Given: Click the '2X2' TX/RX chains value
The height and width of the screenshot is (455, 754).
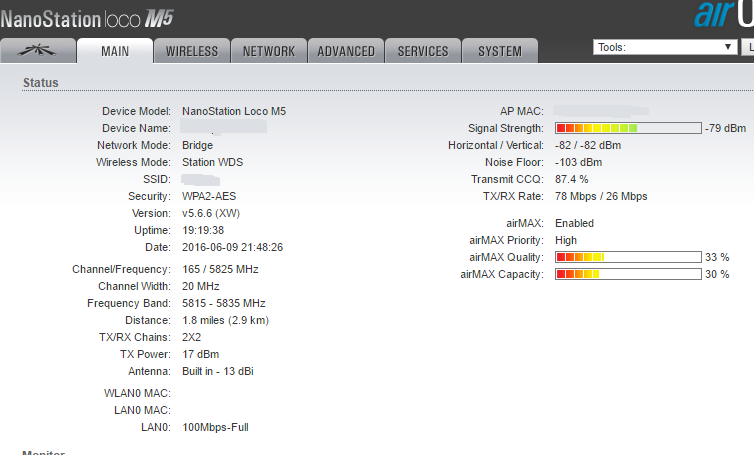Looking at the screenshot, I should 191,337.
